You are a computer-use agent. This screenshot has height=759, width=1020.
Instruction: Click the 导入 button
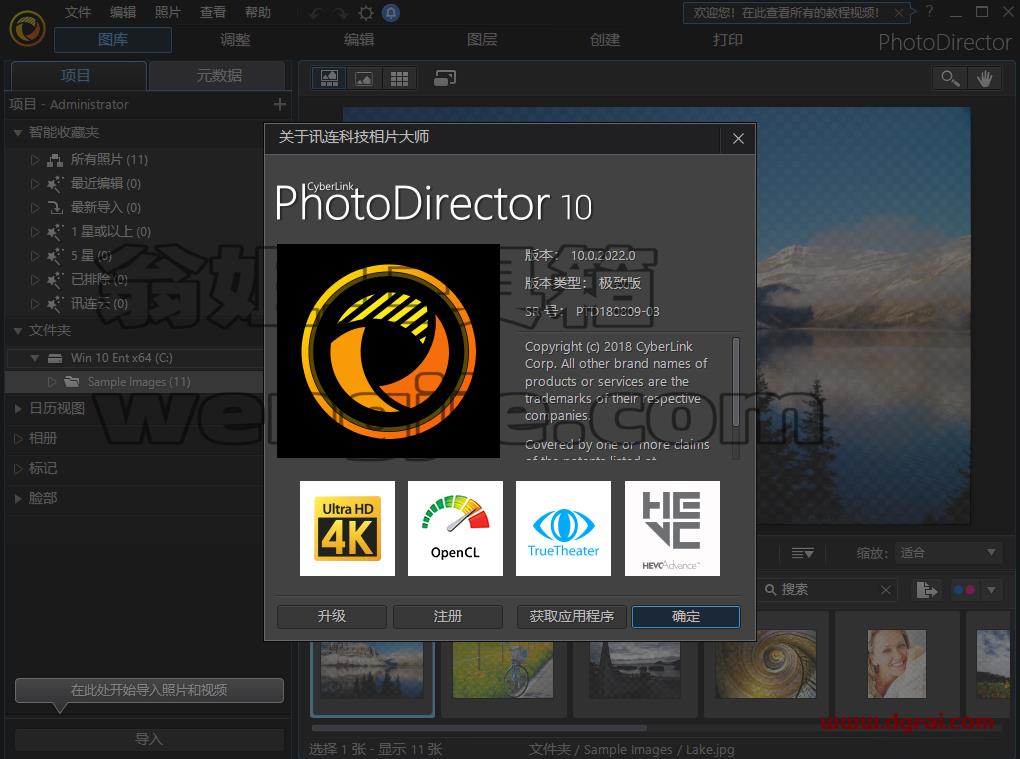(149, 739)
